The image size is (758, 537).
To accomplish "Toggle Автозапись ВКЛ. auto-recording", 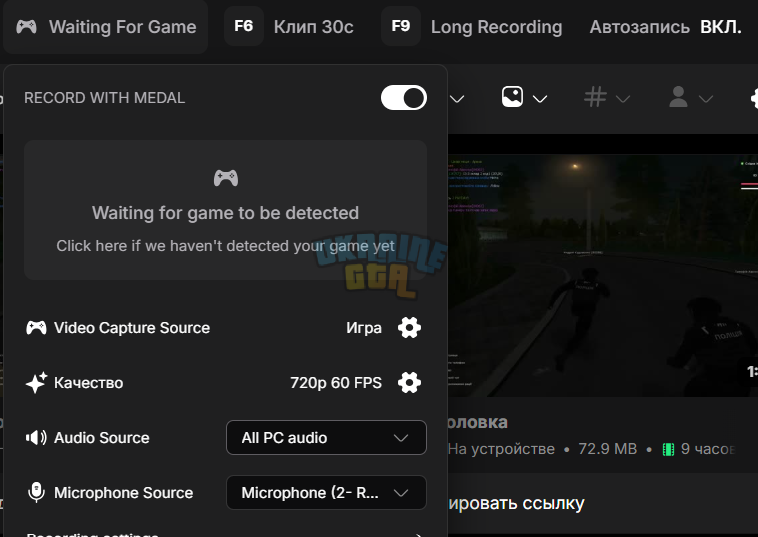I will (665, 27).
